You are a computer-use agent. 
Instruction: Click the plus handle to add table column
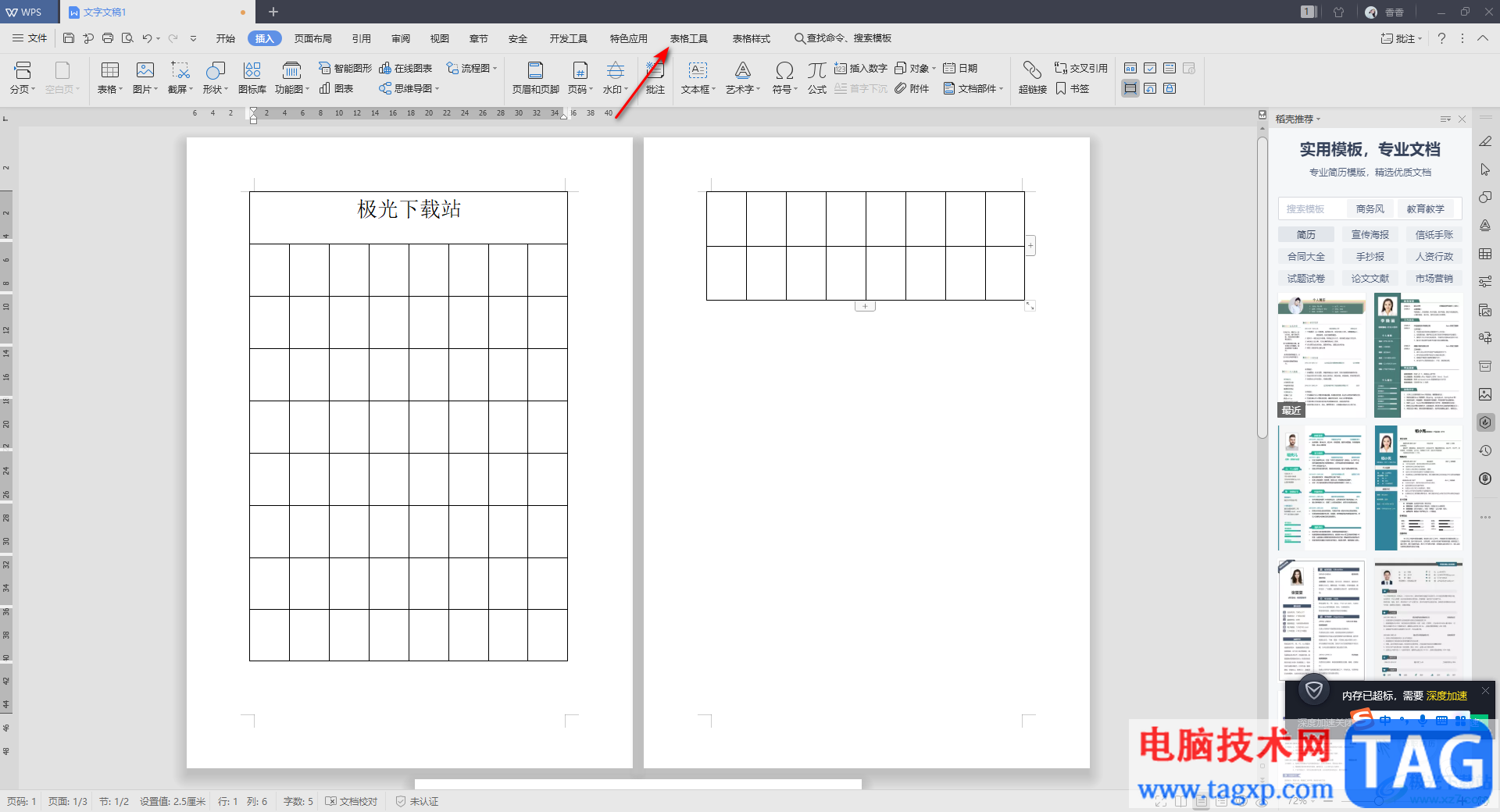pyautogui.click(x=1030, y=246)
